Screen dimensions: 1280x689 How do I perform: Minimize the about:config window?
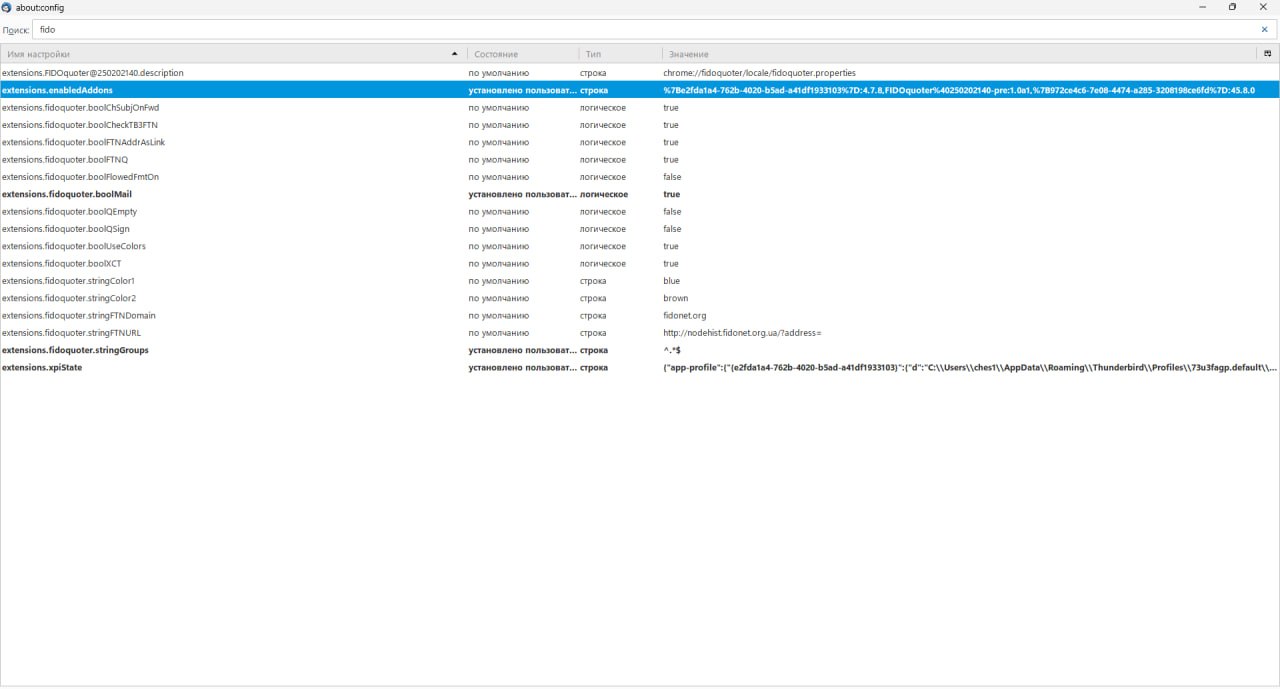pyautogui.click(x=1200, y=7)
